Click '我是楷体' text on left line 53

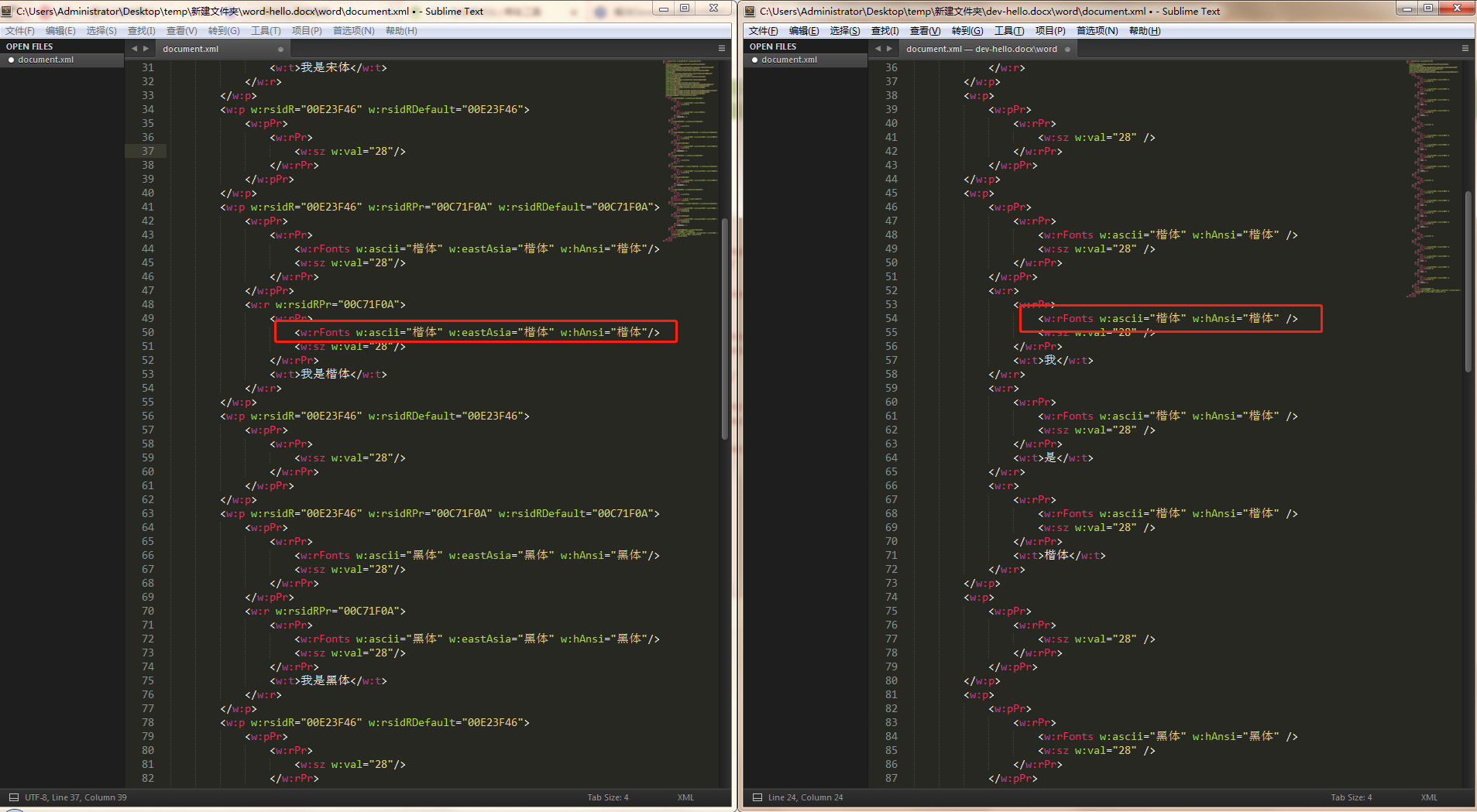(325, 374)
